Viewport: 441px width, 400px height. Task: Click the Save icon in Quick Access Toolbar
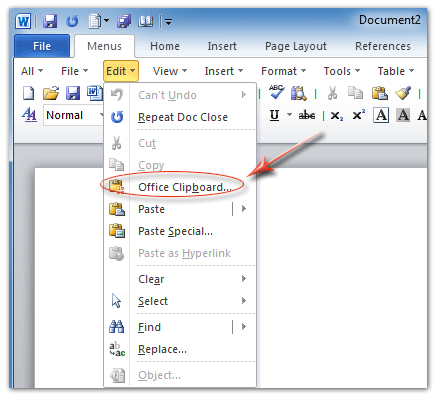pyautogui.click(x=50, y=22)
